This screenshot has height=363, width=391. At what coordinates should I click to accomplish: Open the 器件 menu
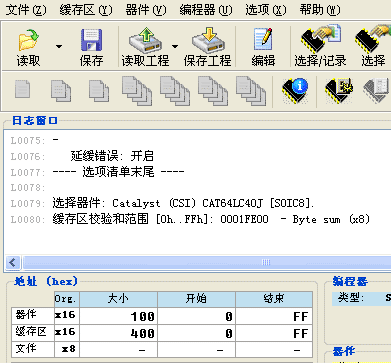click(x=146, y=10)
